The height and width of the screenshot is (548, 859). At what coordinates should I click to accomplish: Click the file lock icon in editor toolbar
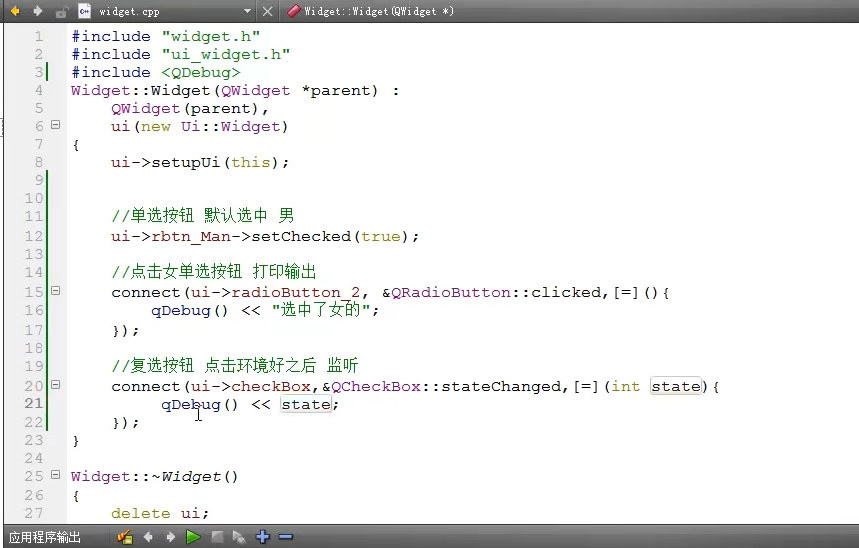click(x=61, y=12)
